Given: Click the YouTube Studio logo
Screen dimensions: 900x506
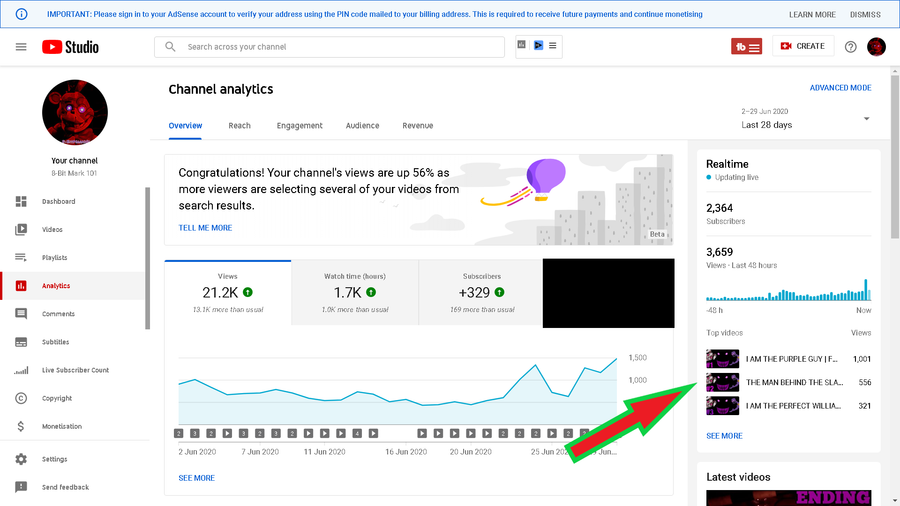Looking at the screenshot, I should [x=70, y=47].
